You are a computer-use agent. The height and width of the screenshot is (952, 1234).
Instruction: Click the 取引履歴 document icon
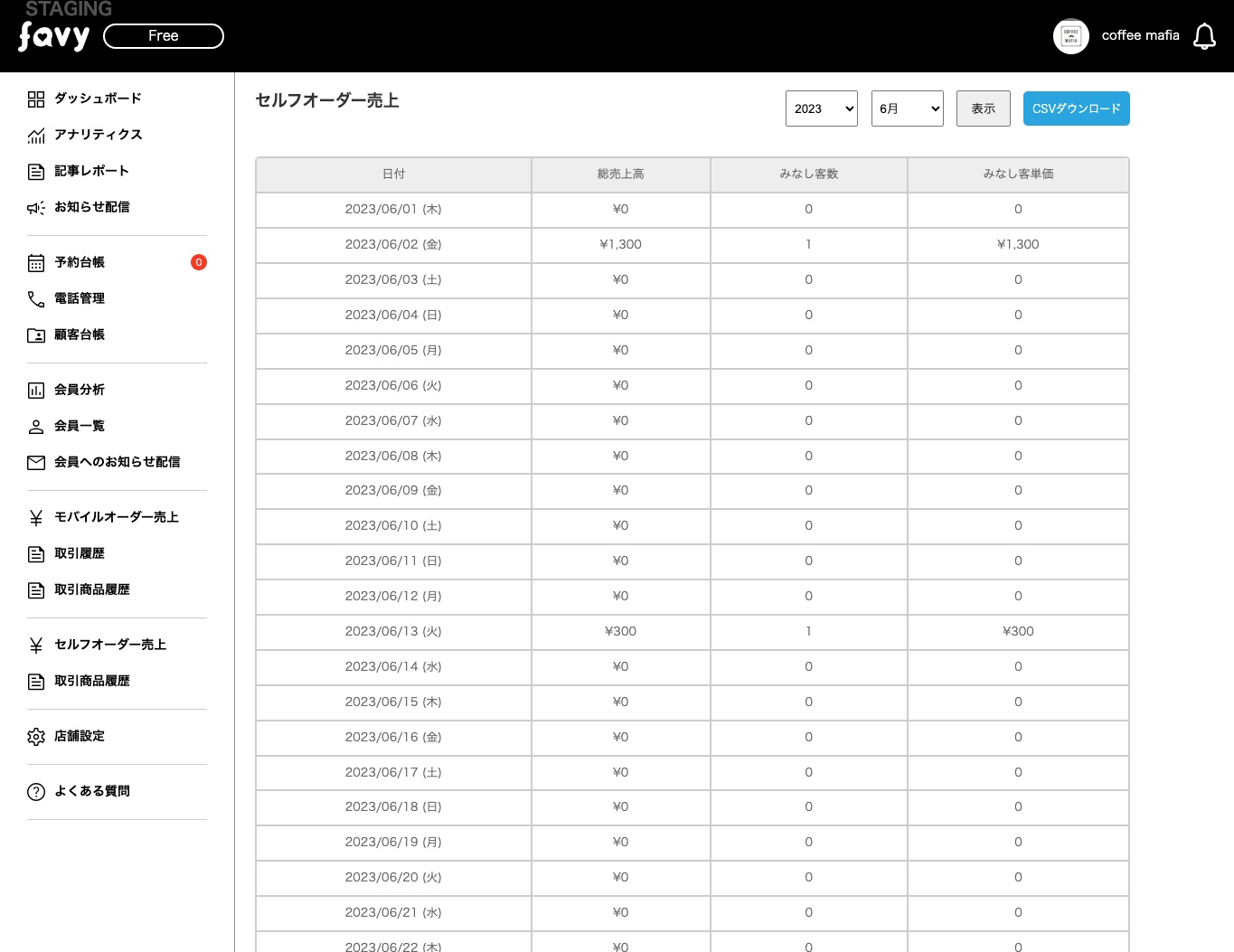tap(36, 554)
